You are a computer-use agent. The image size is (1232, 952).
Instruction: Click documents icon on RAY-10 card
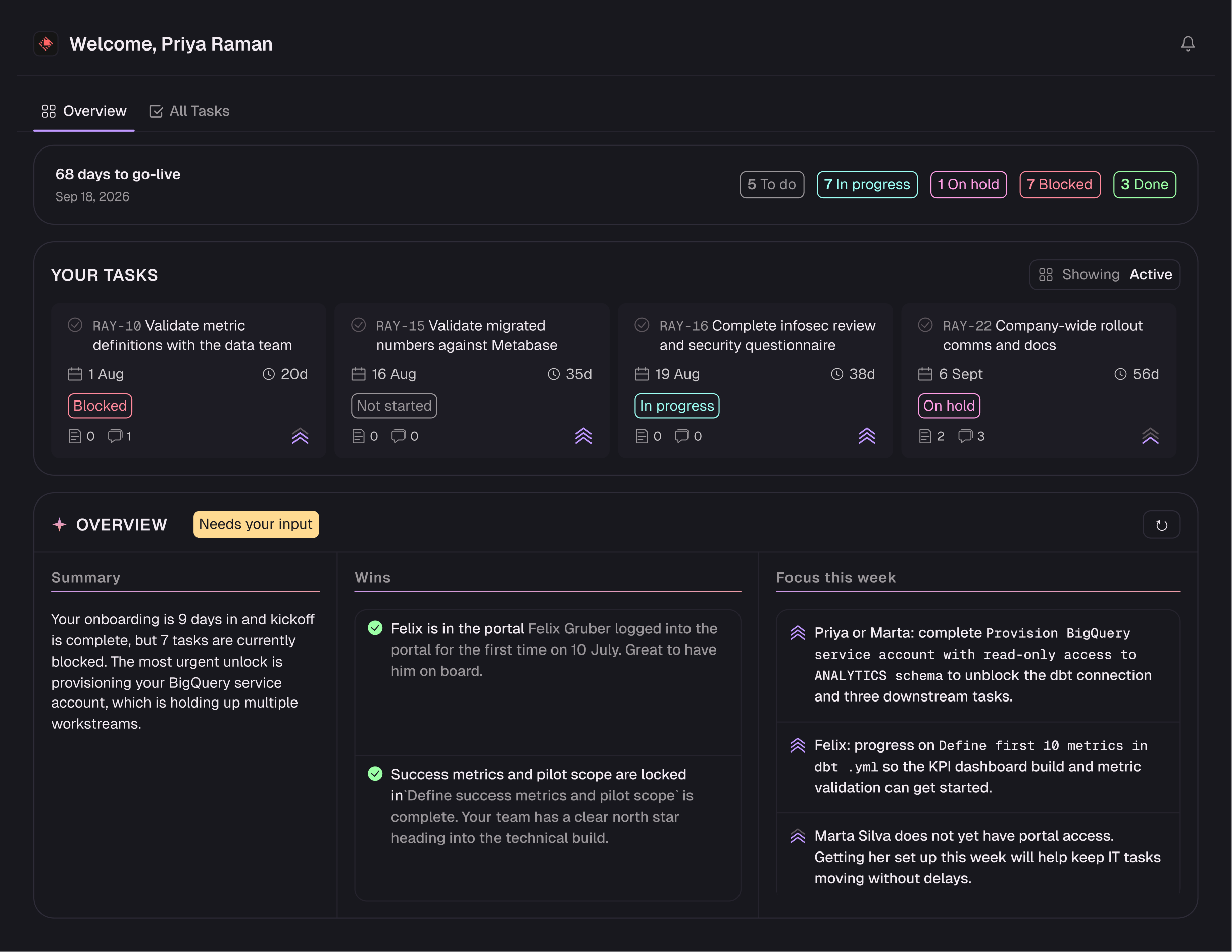(x=74, y=436)
